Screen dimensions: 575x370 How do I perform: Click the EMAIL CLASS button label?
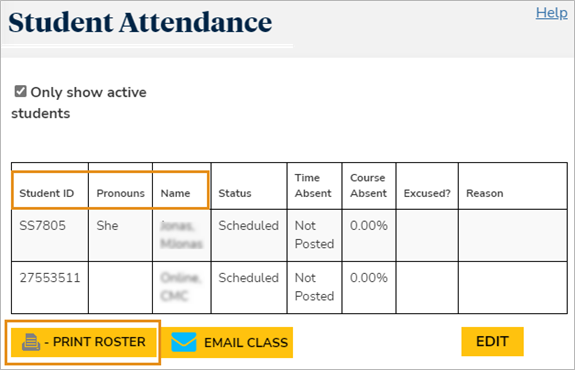coord(246,342)
